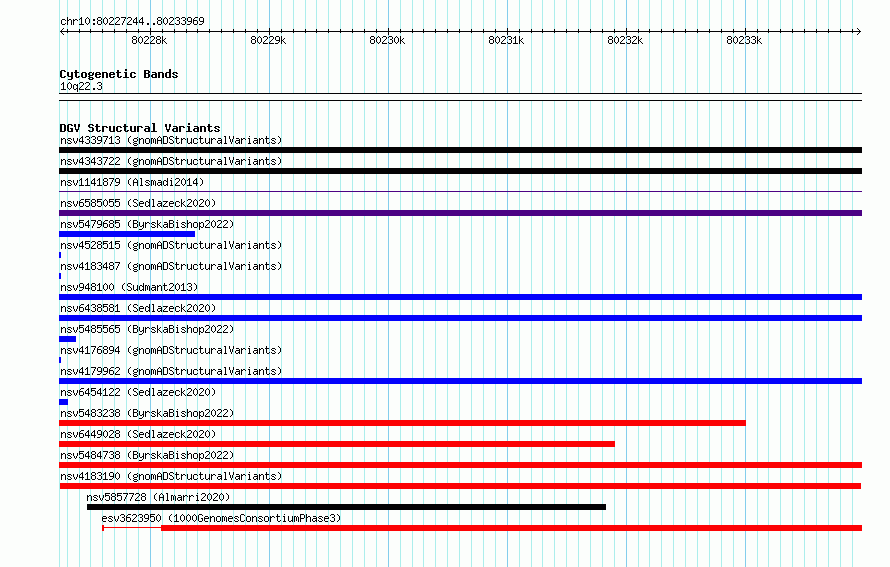Click the 80231k ruler label
The image size is (890, 567).
click(506, 40)
